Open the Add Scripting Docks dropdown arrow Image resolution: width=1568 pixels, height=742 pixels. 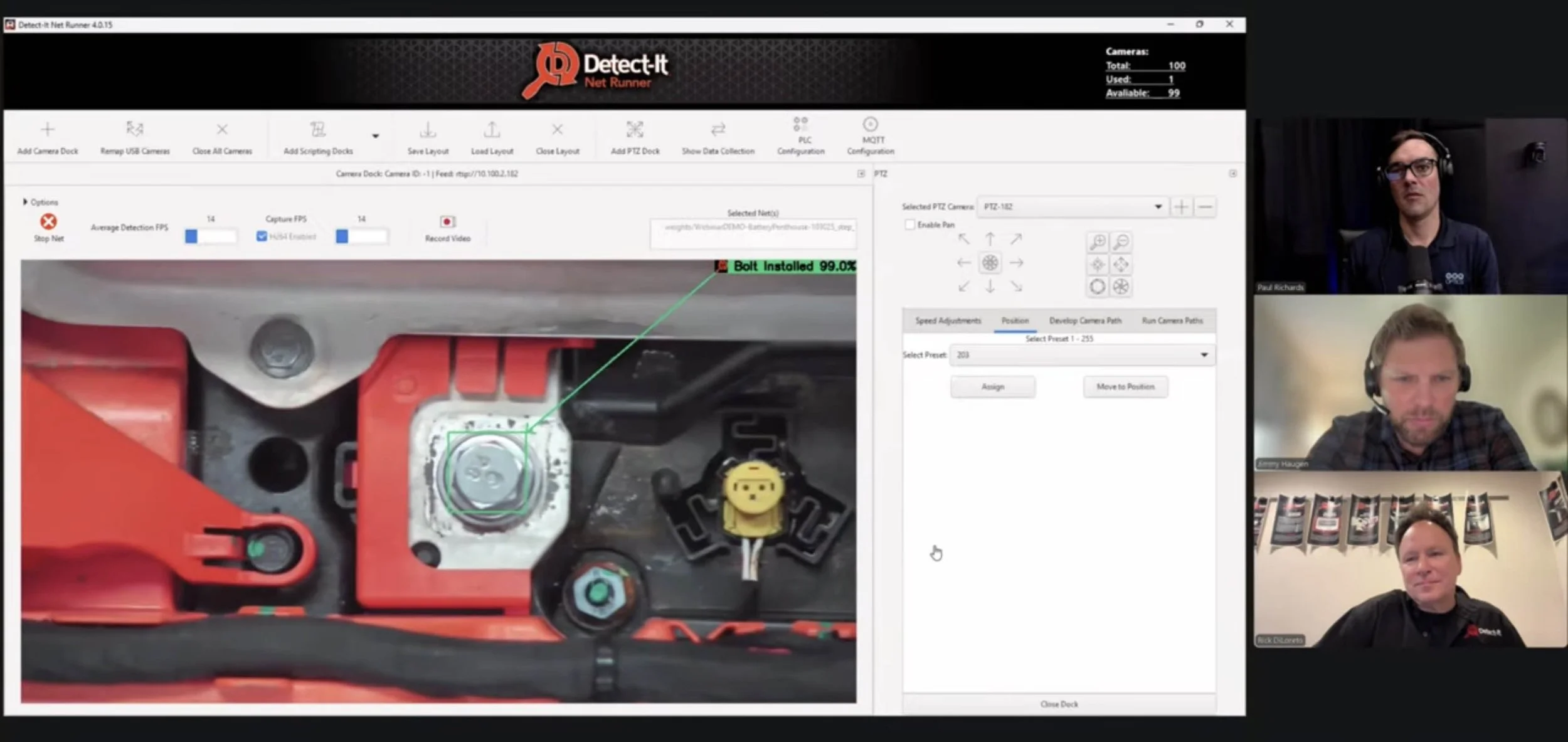pos(375,136)
